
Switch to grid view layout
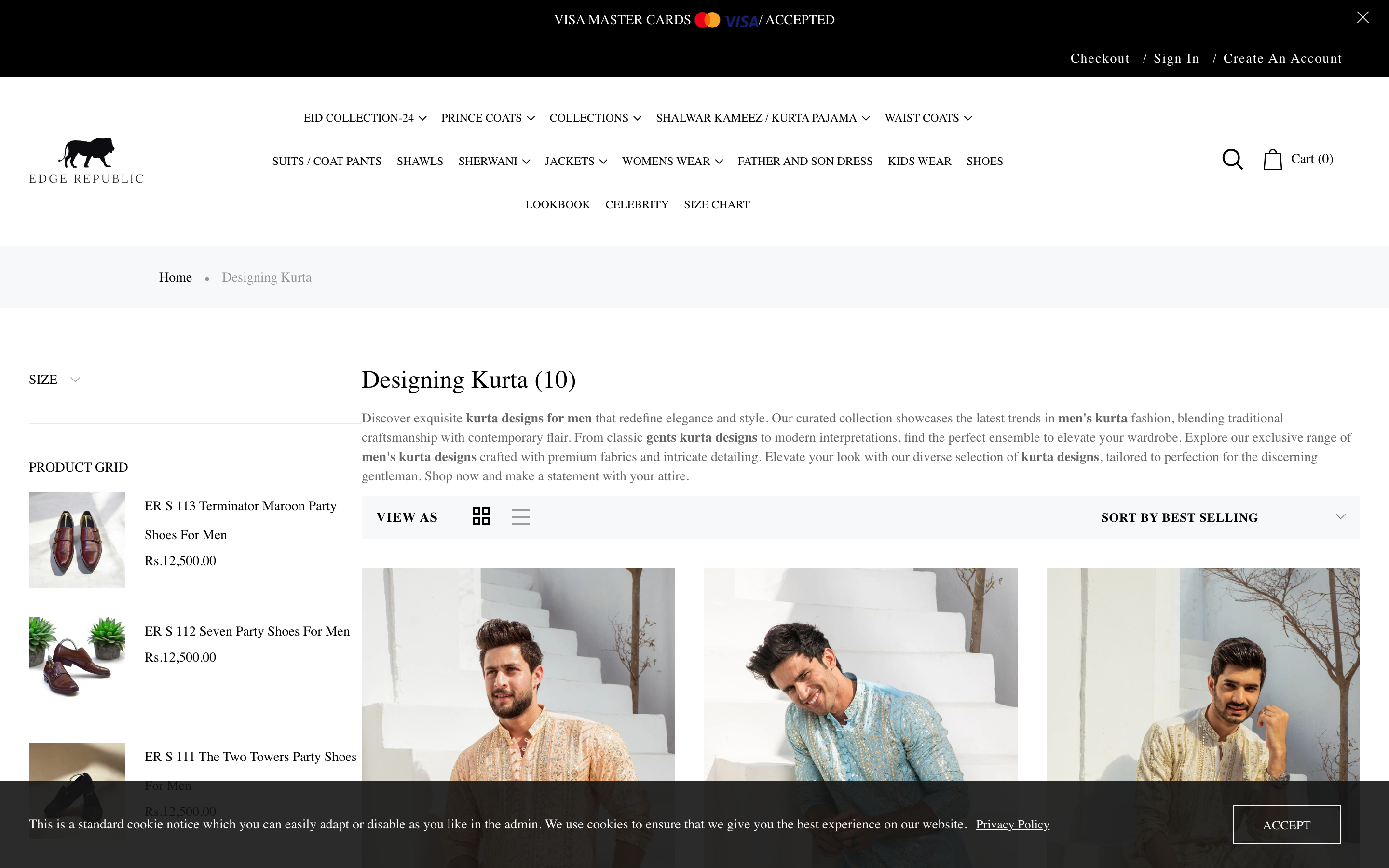coord(481,516)
